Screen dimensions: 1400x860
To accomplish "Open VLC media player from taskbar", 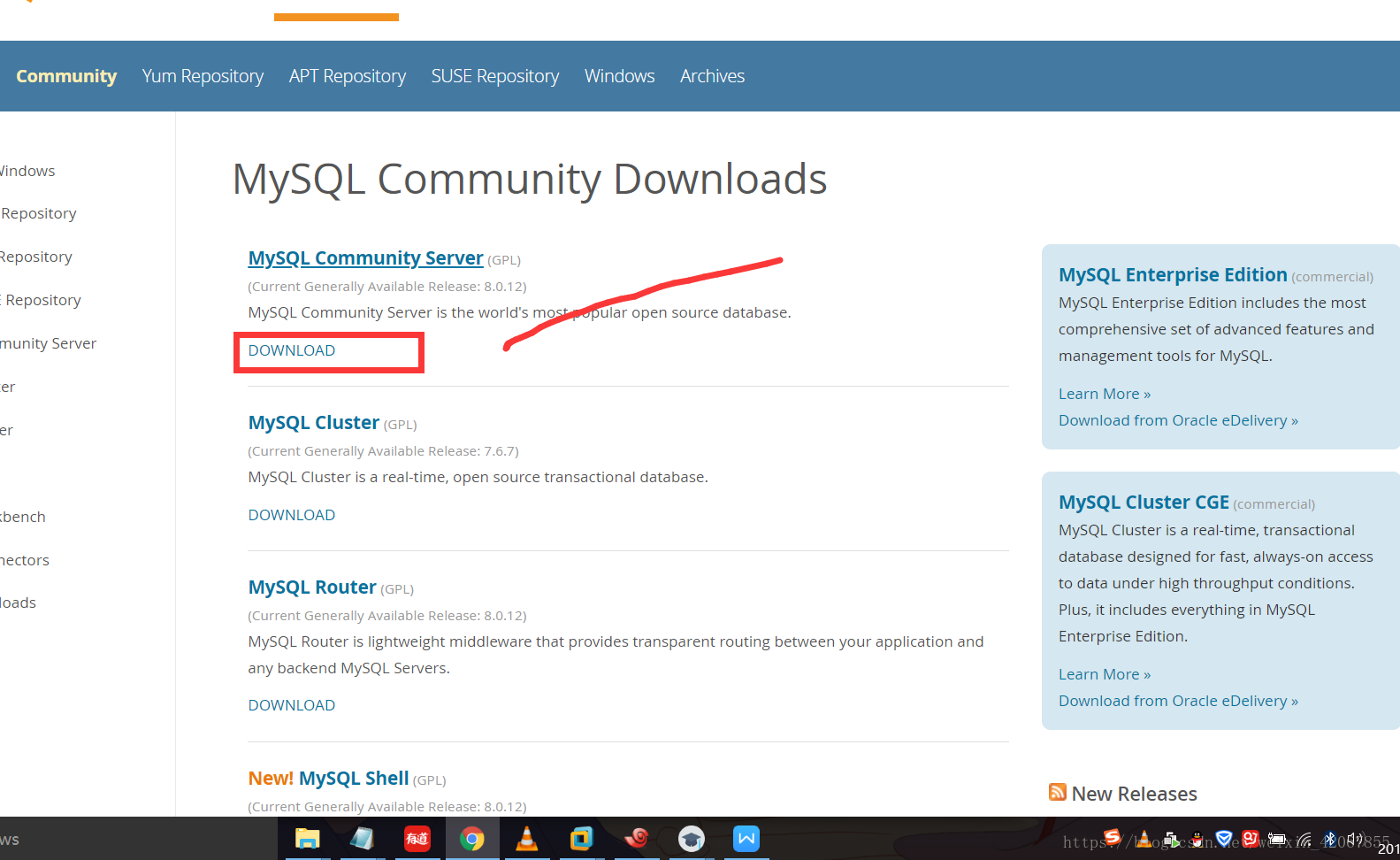I will pos(527,838).
